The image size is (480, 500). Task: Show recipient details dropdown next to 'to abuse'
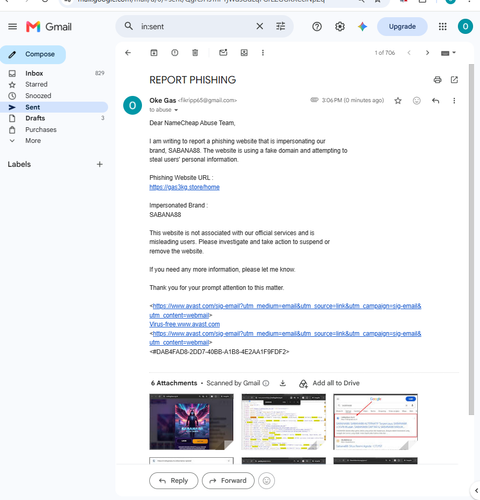(176, 110)
